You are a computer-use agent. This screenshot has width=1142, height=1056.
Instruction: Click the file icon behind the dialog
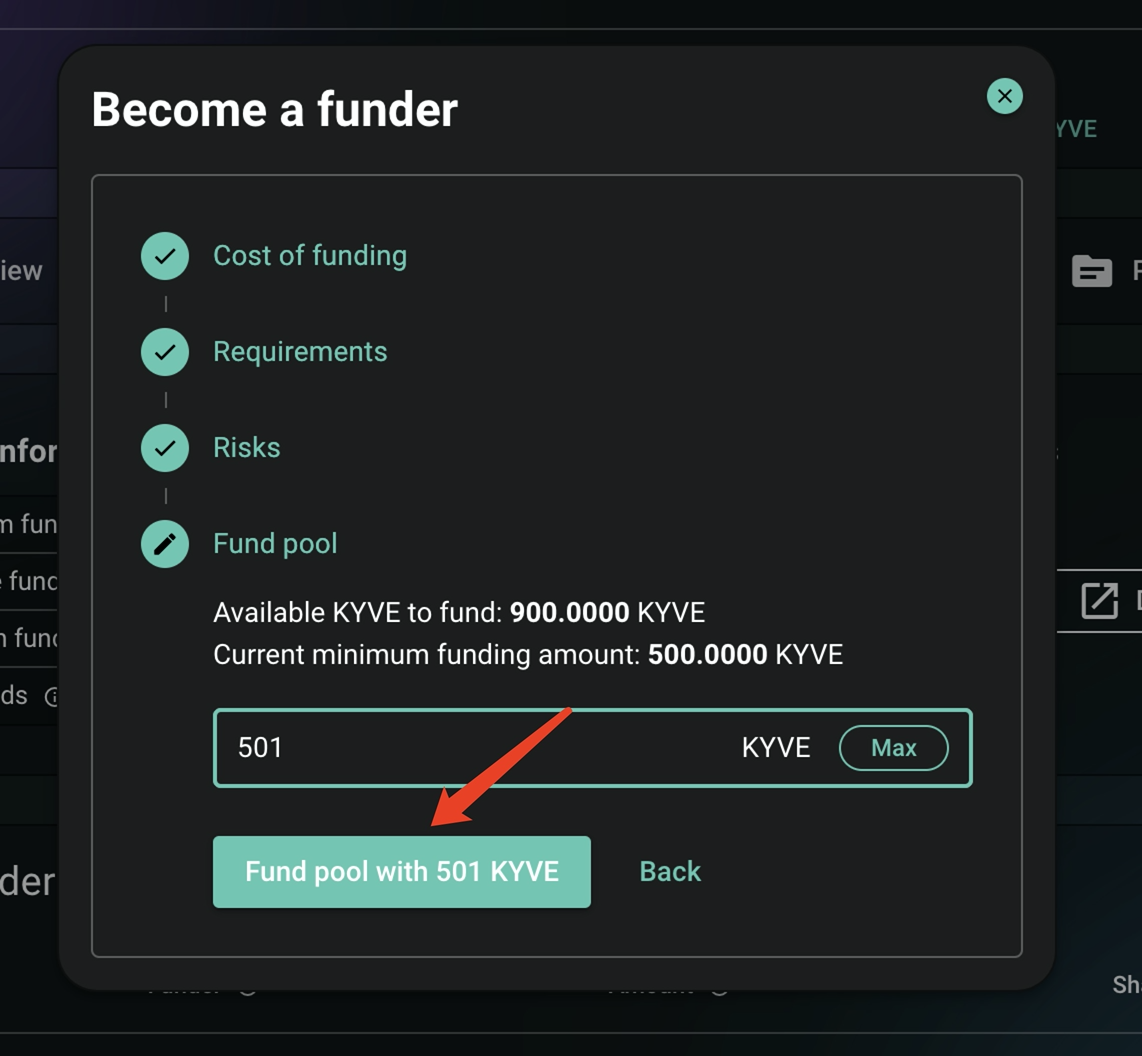click(1092, 271)
